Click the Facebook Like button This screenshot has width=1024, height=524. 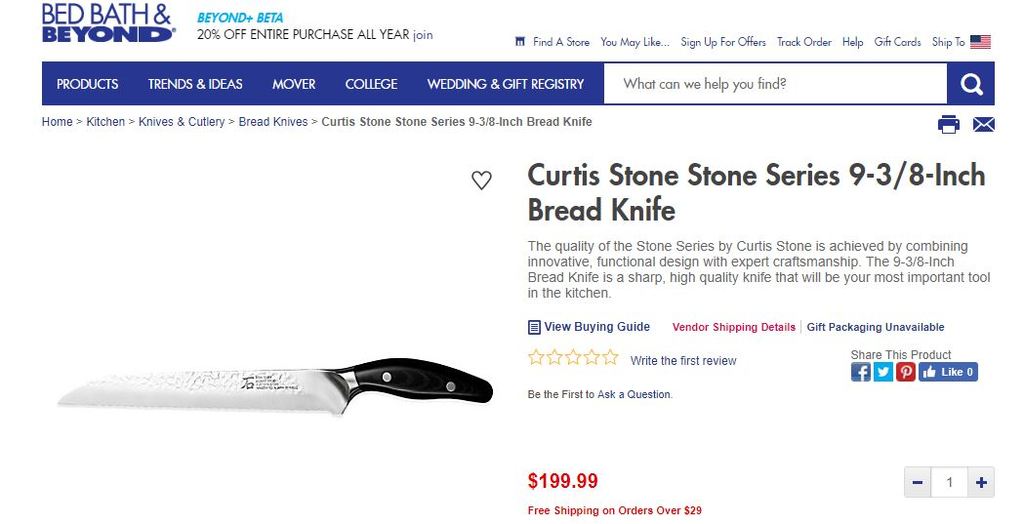948,372
